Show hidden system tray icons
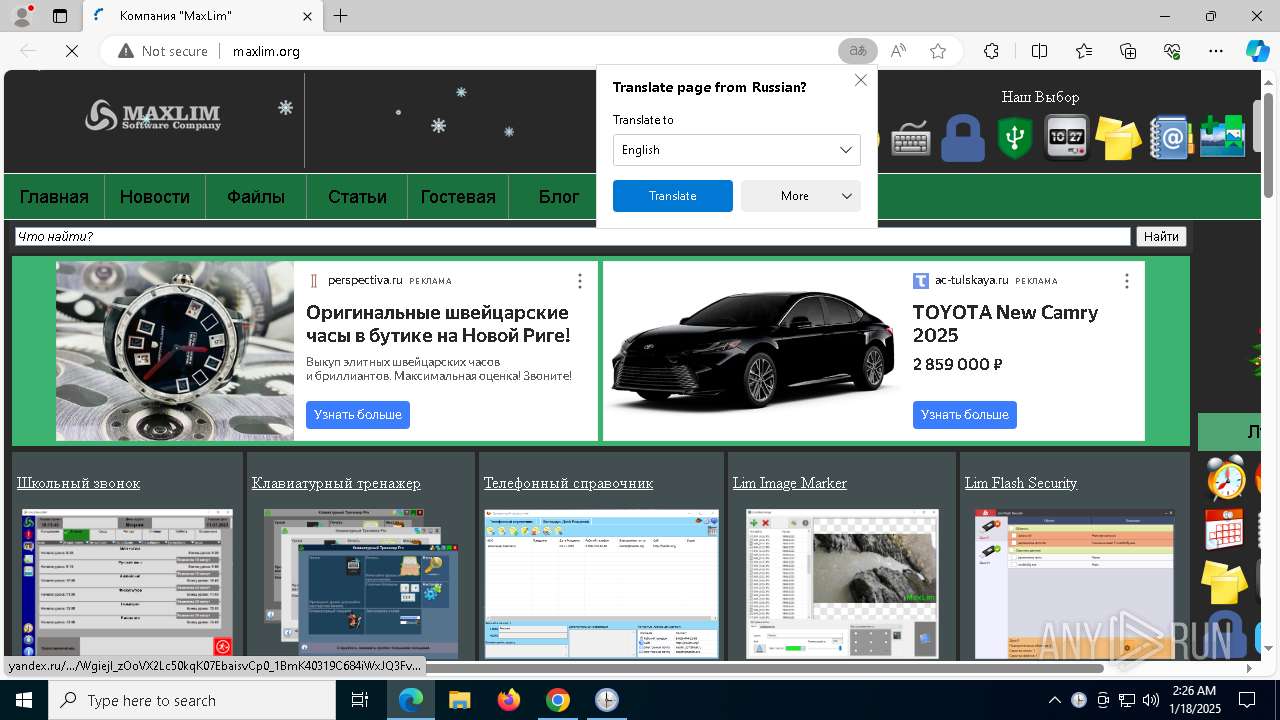This screenshot has width=1280, height=720. tap(1054, 700)
